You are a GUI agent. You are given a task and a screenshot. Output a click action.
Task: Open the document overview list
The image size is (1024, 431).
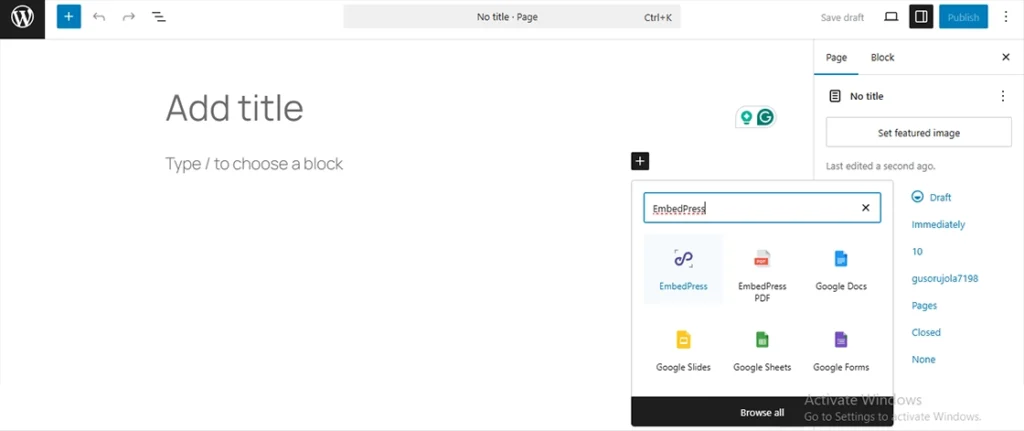point(159,17)
